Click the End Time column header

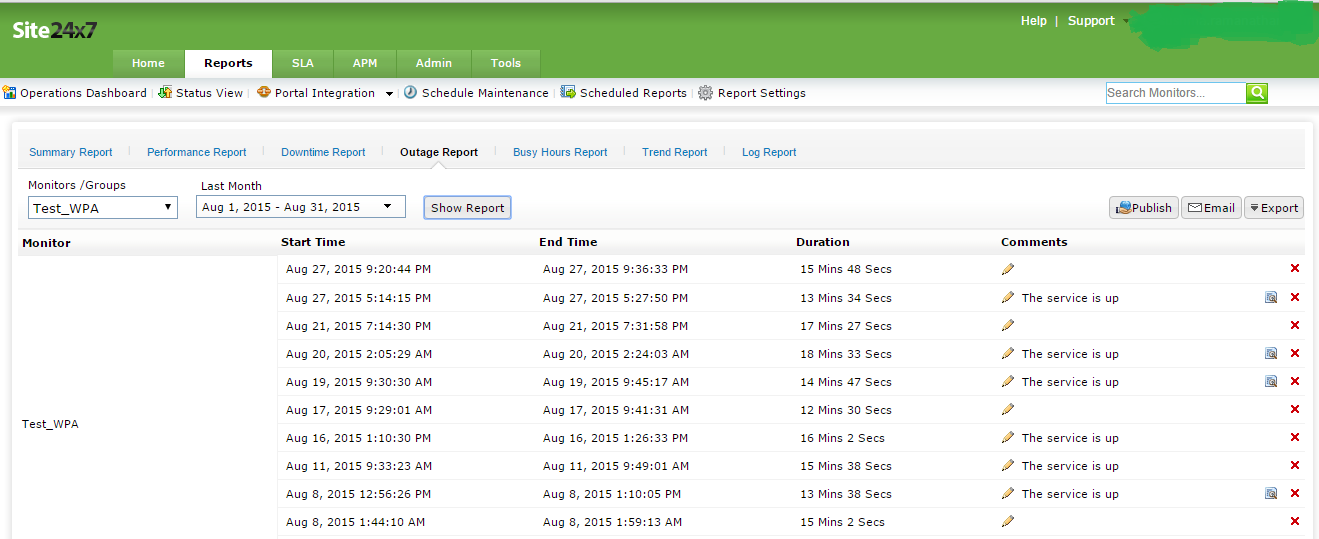tap(568, 242)
